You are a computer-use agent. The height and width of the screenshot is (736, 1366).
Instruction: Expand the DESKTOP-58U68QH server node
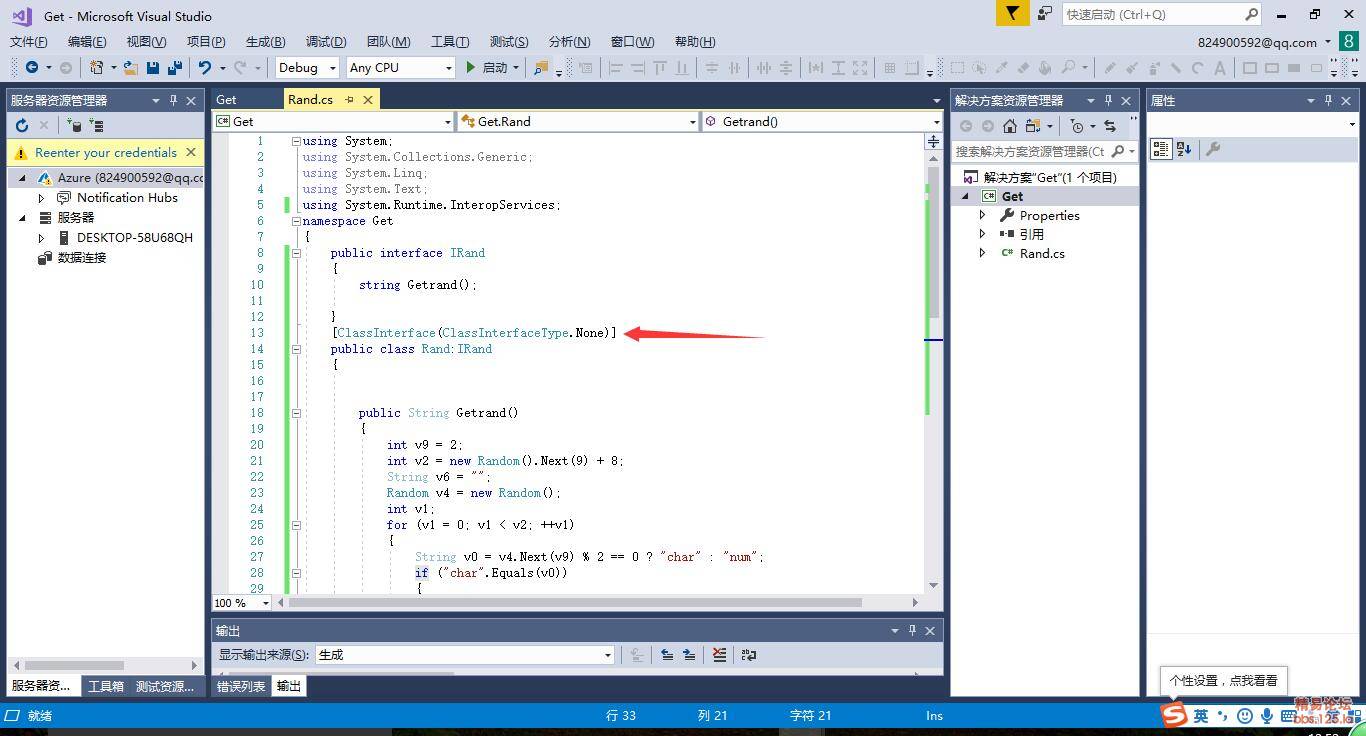[x=41, y=238]
